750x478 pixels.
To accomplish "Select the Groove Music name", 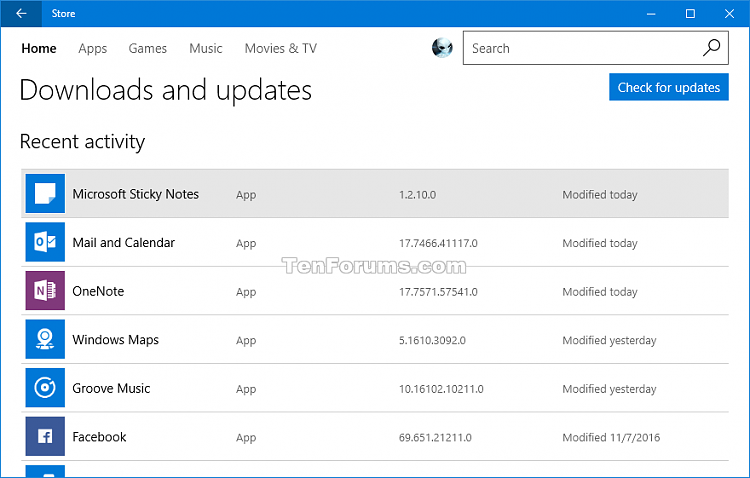I will point(111,388).
